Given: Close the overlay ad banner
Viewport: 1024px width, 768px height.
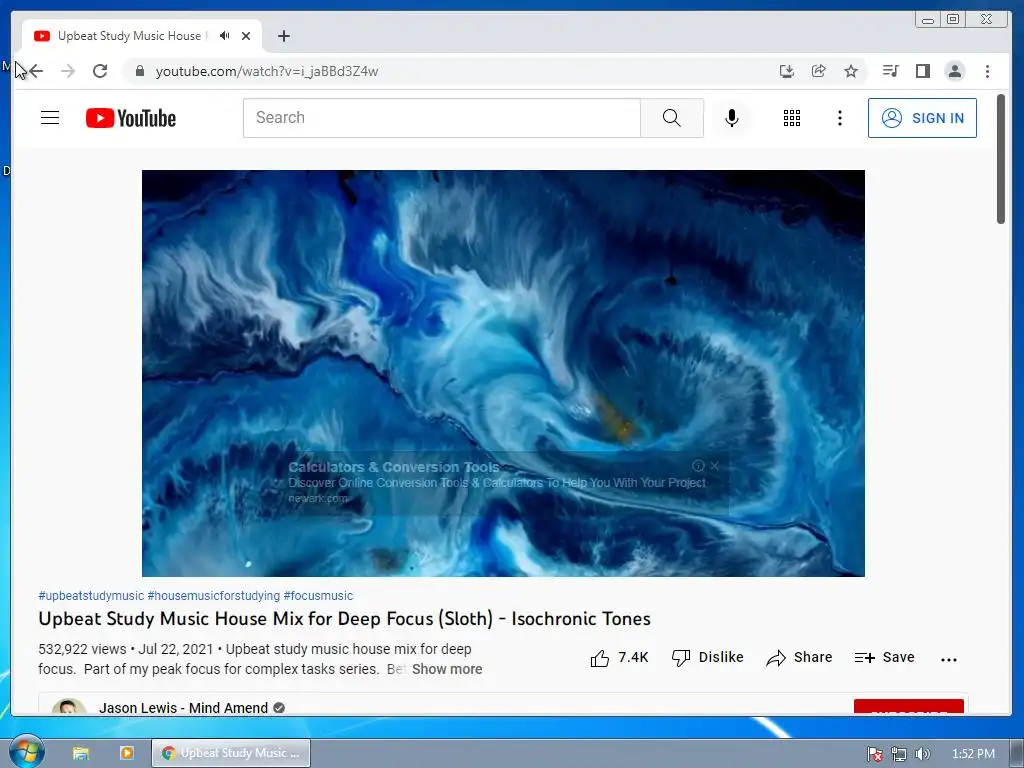Looking at the screenshot, I should 714,466.
